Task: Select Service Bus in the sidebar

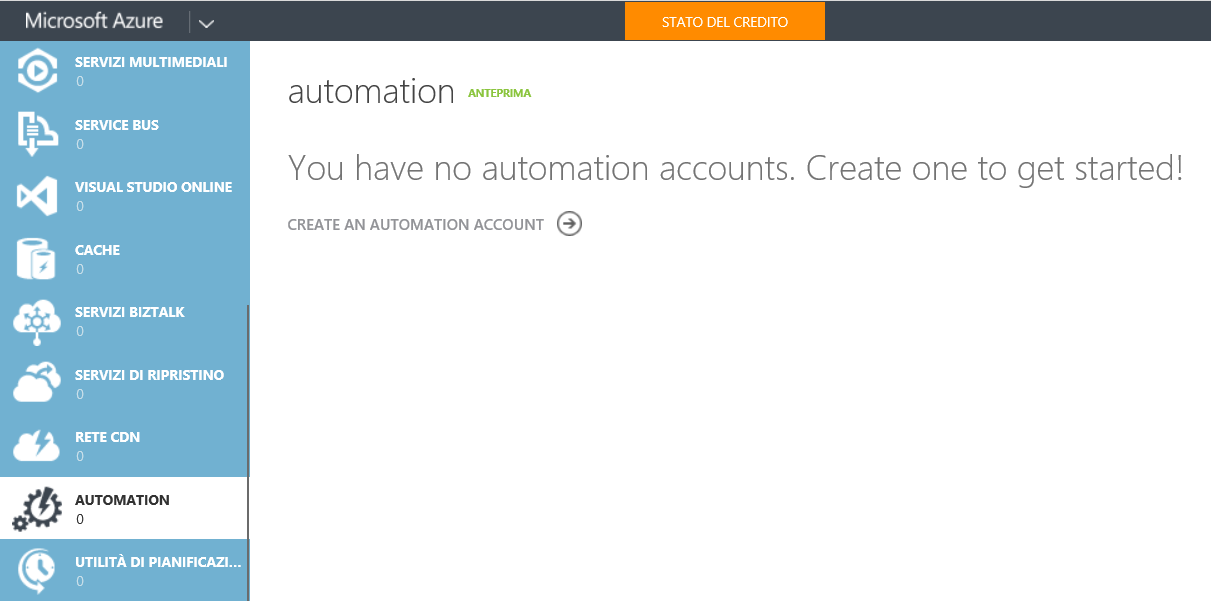Action: (x=124, y=134)
